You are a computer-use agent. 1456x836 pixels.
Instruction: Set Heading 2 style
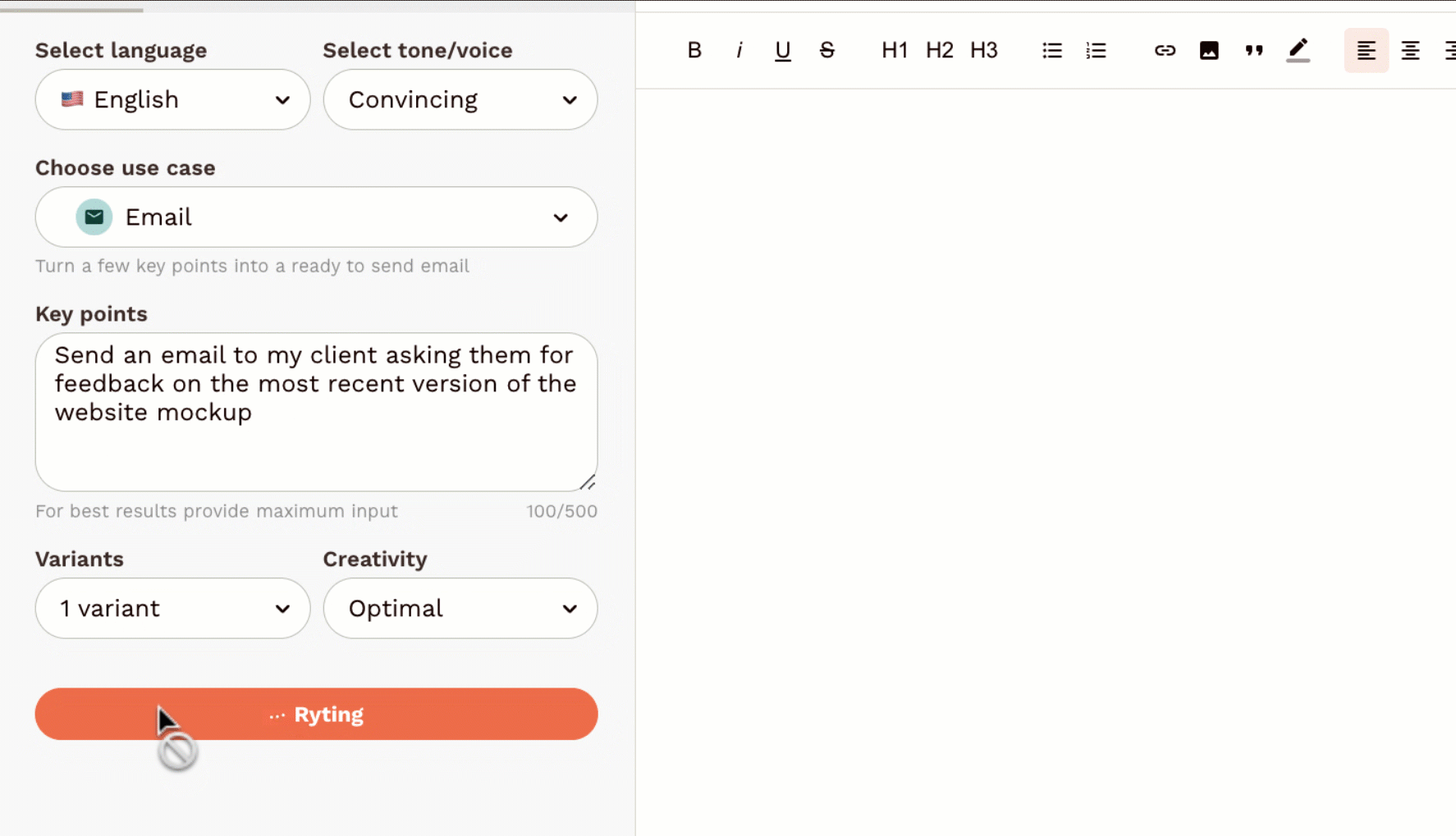tap(940, 50)
